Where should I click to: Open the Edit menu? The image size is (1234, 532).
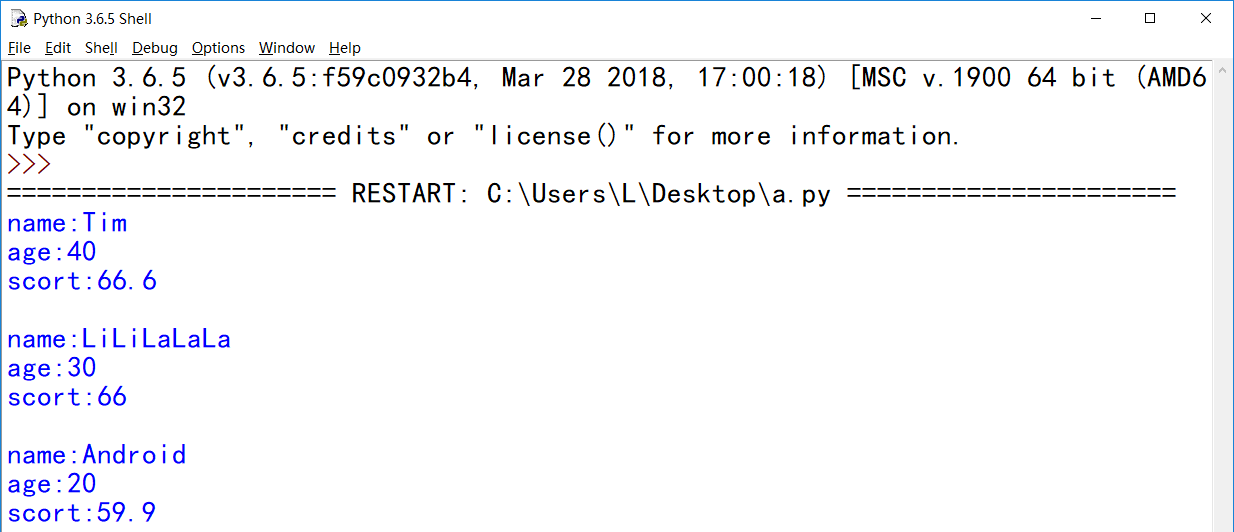tap(58, 48)
